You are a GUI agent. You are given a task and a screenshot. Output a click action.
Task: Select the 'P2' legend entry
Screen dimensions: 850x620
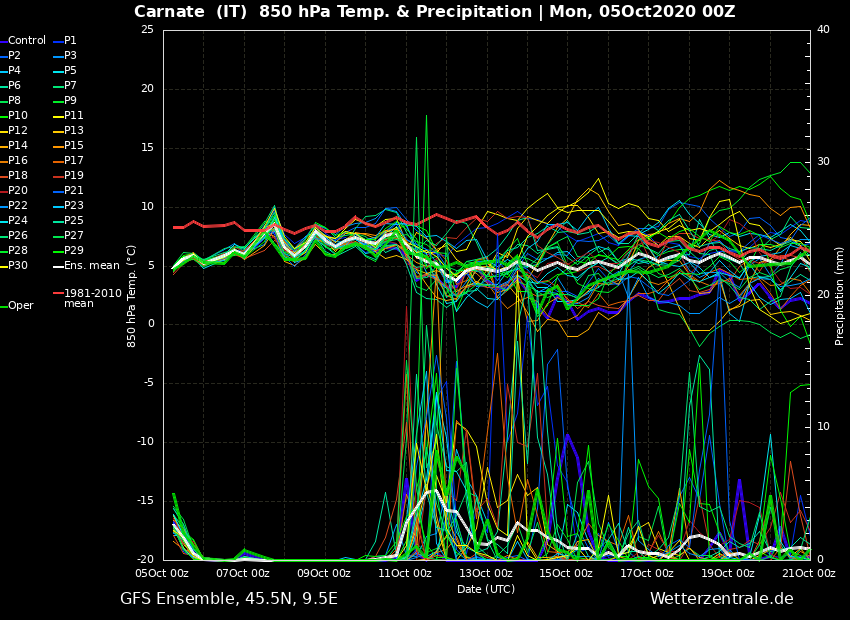click(14, 55)
